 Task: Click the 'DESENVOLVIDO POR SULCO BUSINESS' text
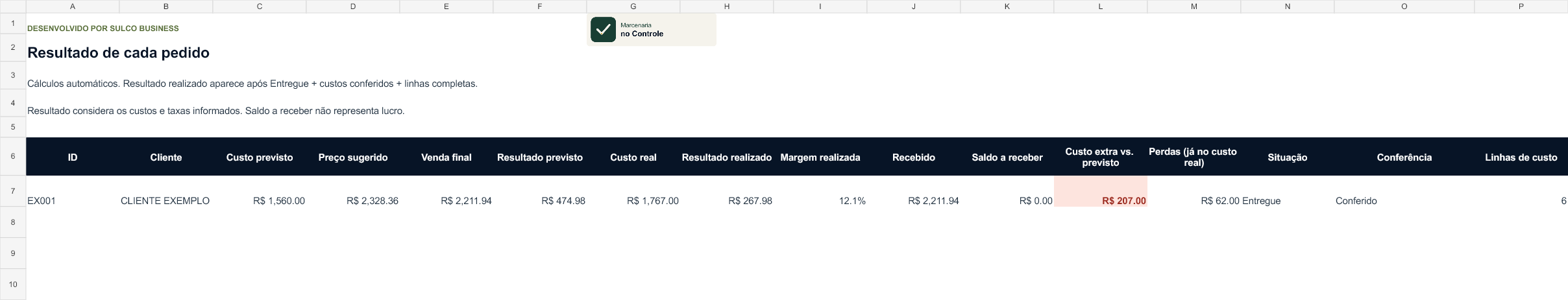pos(103,29)
